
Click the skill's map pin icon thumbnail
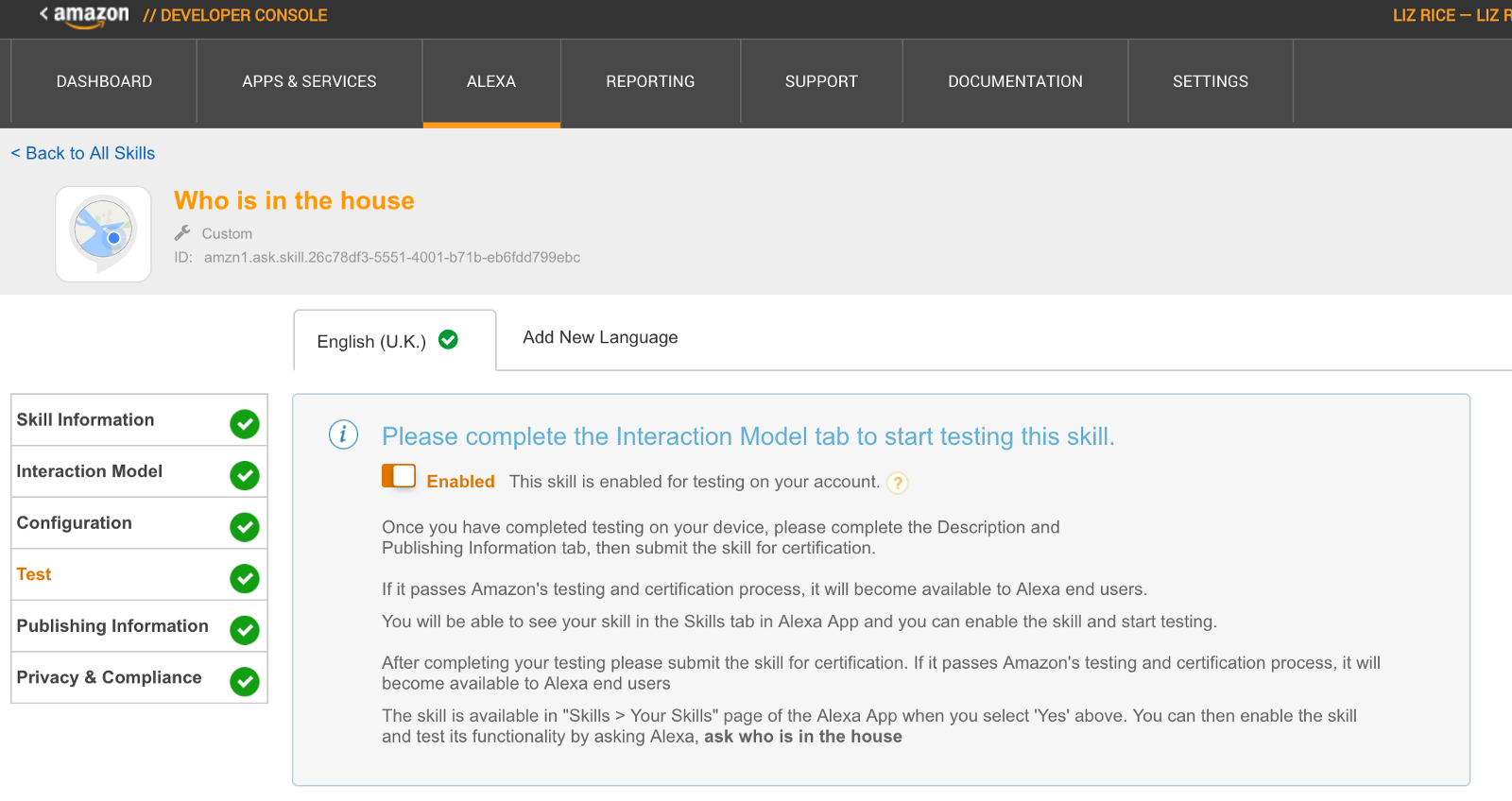pyautogui.click(x=103, y=233)
